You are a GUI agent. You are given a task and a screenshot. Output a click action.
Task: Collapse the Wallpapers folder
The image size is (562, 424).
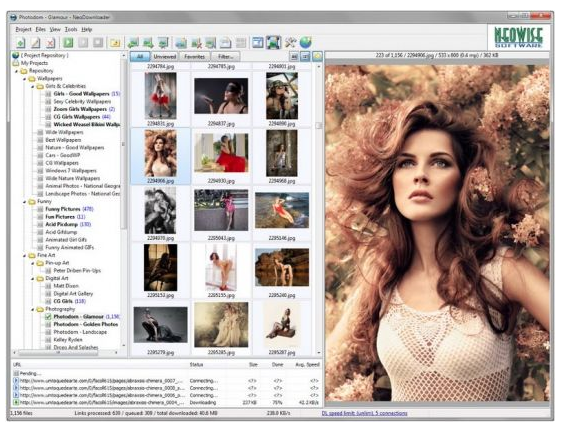coord(24,79)
